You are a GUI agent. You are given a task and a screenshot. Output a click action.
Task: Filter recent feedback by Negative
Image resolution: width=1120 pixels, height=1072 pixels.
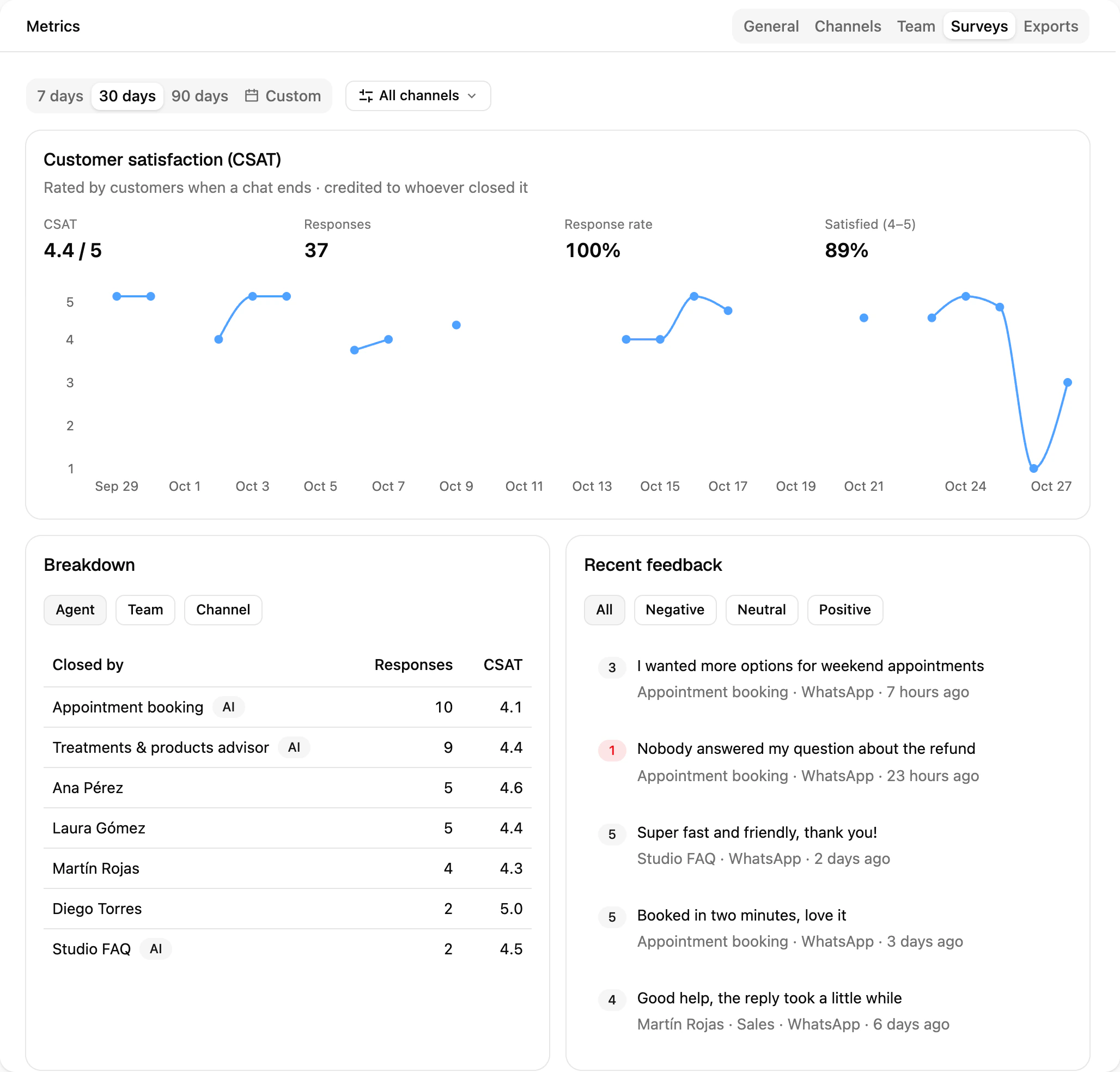(x=675, y=610)
